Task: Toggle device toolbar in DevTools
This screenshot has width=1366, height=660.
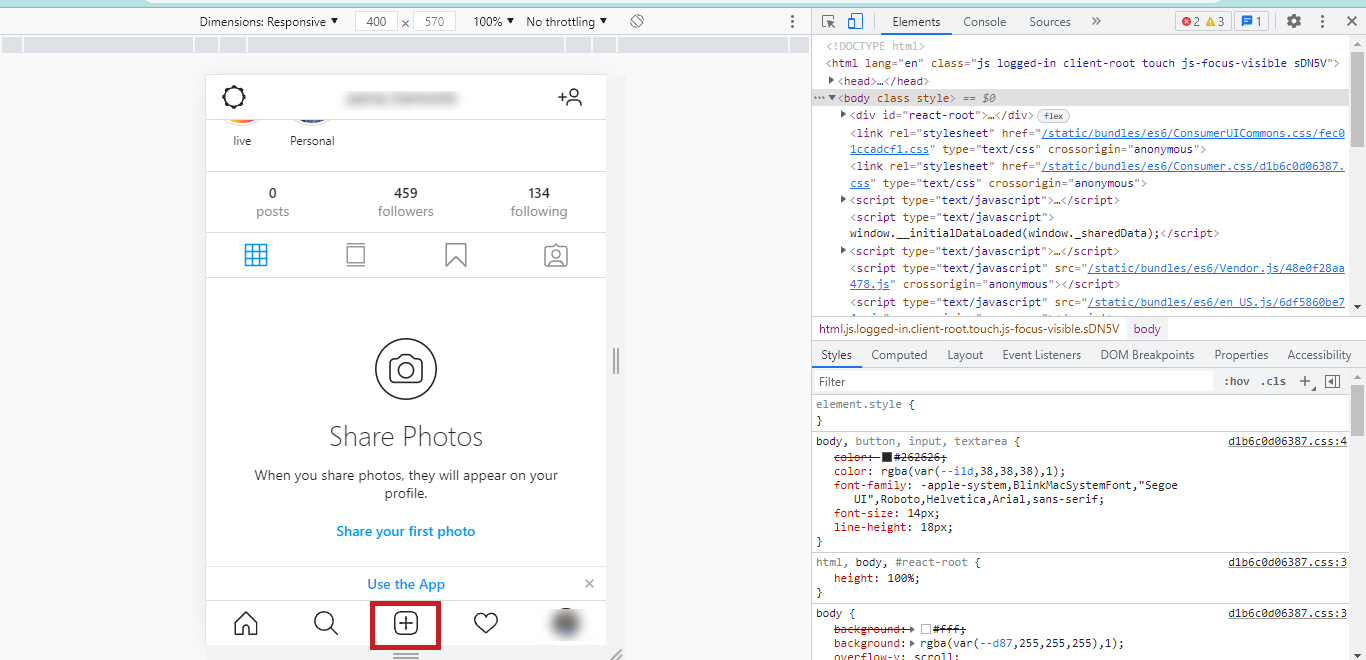Action: tap(855, 21)
